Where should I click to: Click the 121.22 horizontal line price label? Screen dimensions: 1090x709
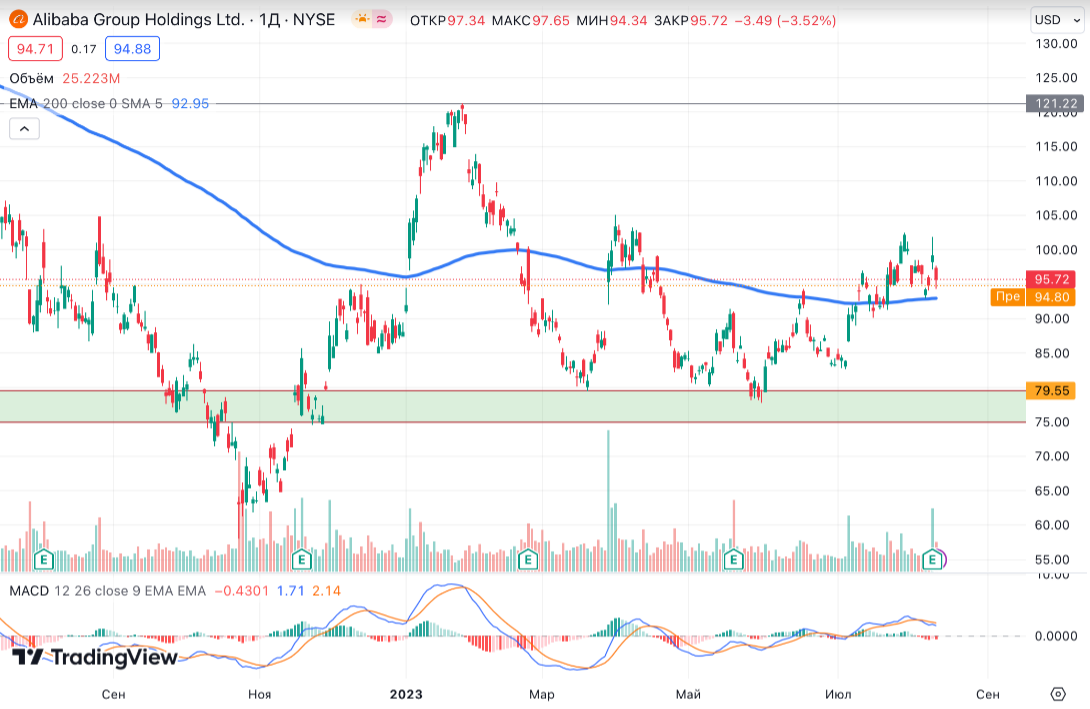pos(1056,104)
